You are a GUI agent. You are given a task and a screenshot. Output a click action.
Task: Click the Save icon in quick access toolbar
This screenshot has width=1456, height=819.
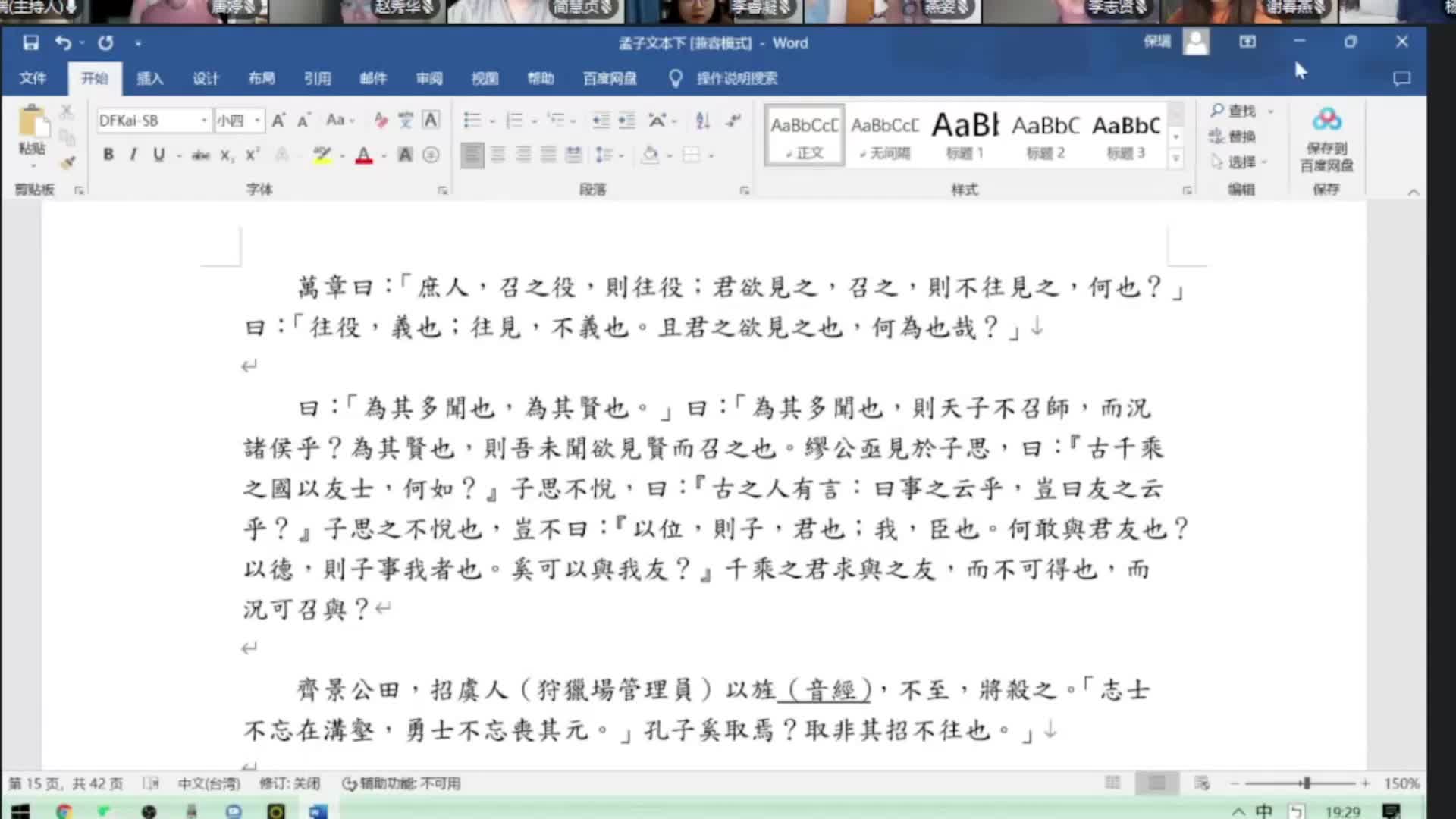pyautogui.click(x=31, y=42)
